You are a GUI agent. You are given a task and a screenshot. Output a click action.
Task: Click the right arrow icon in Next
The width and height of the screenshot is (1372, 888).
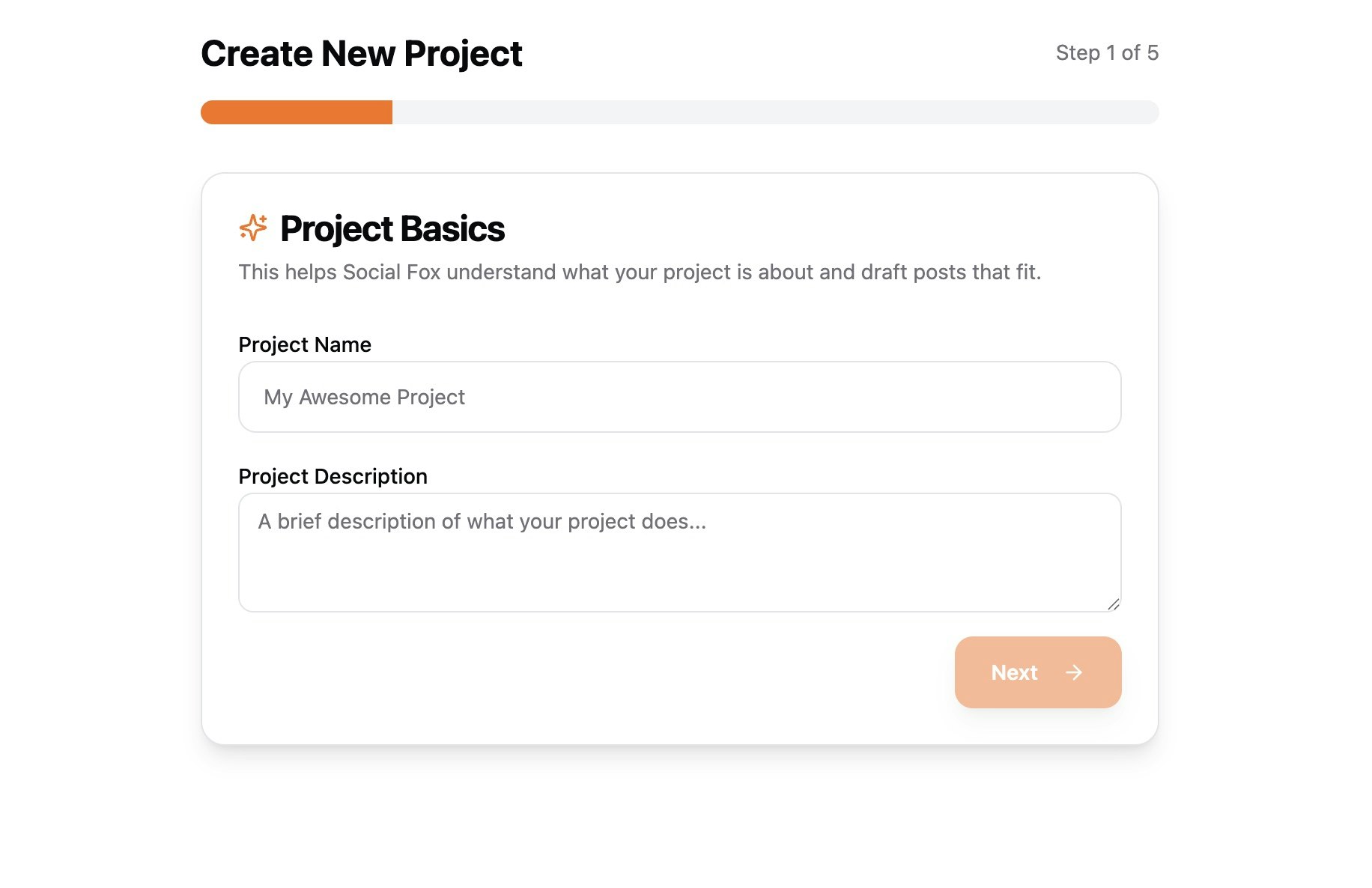(x=1074, y=672)
